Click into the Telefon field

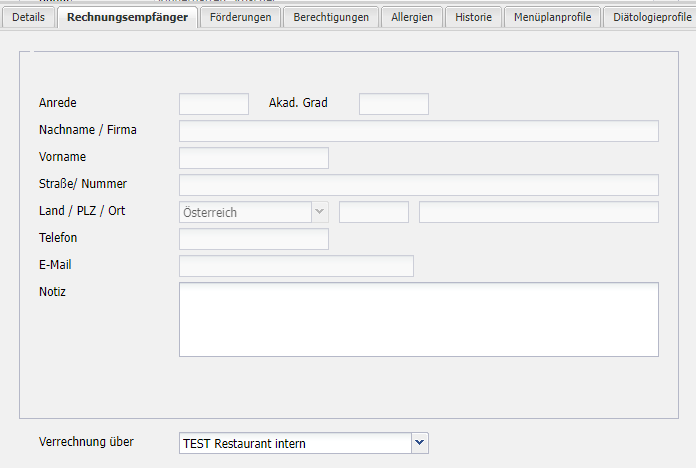253,239
